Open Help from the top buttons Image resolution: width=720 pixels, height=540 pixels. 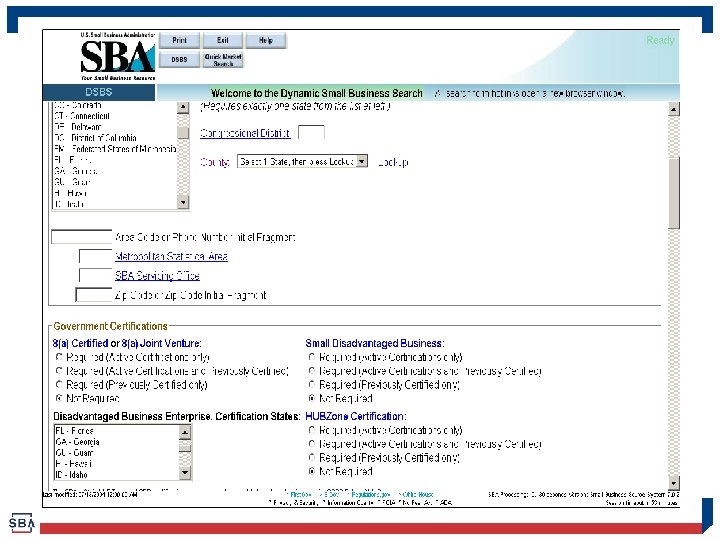point(266,40)
